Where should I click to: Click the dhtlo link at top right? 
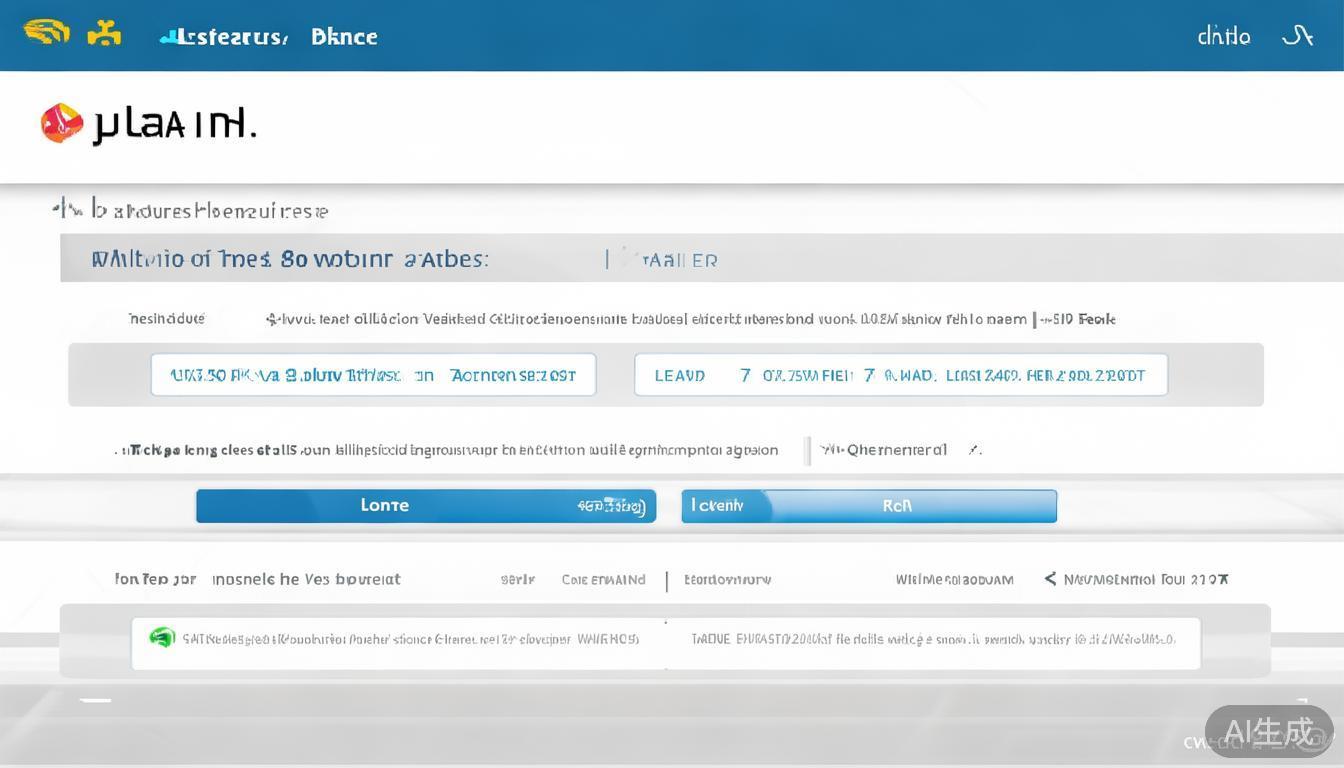[x=1223, y=37]
